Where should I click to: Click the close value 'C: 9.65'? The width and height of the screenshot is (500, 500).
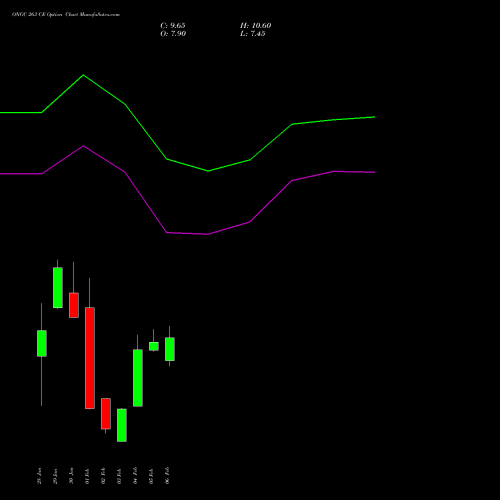173,26
